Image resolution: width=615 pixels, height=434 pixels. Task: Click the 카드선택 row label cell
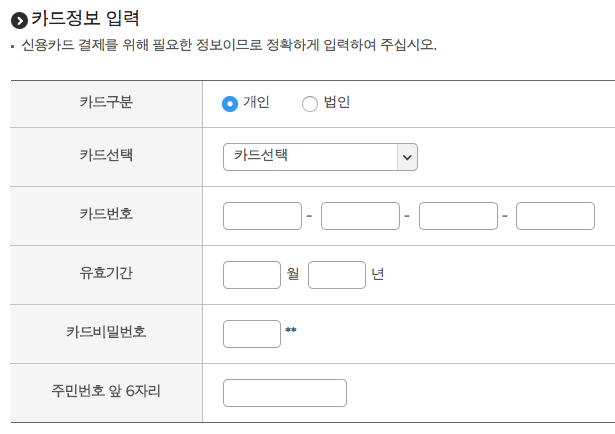pos(106,157)
